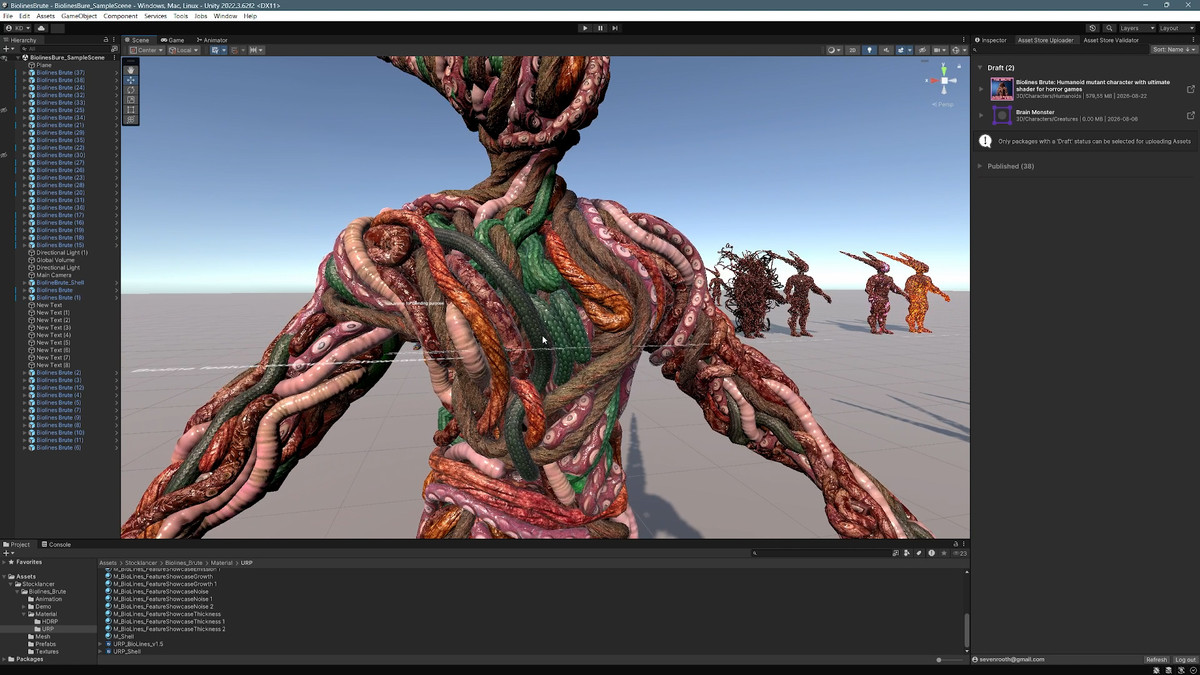Open the GameObject menu
This screenshot has width=1200, height=675.
point(79,16)
